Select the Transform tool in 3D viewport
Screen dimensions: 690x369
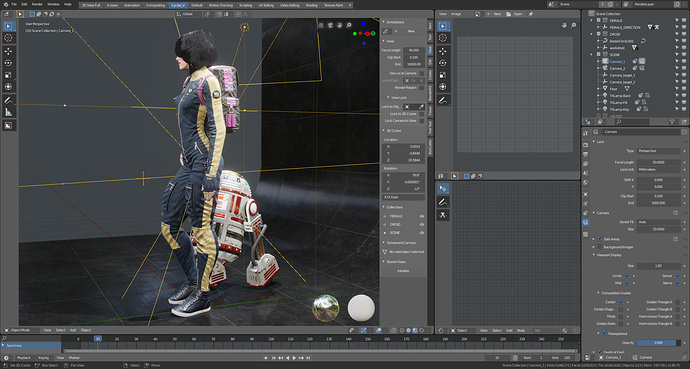click(8, 87)
